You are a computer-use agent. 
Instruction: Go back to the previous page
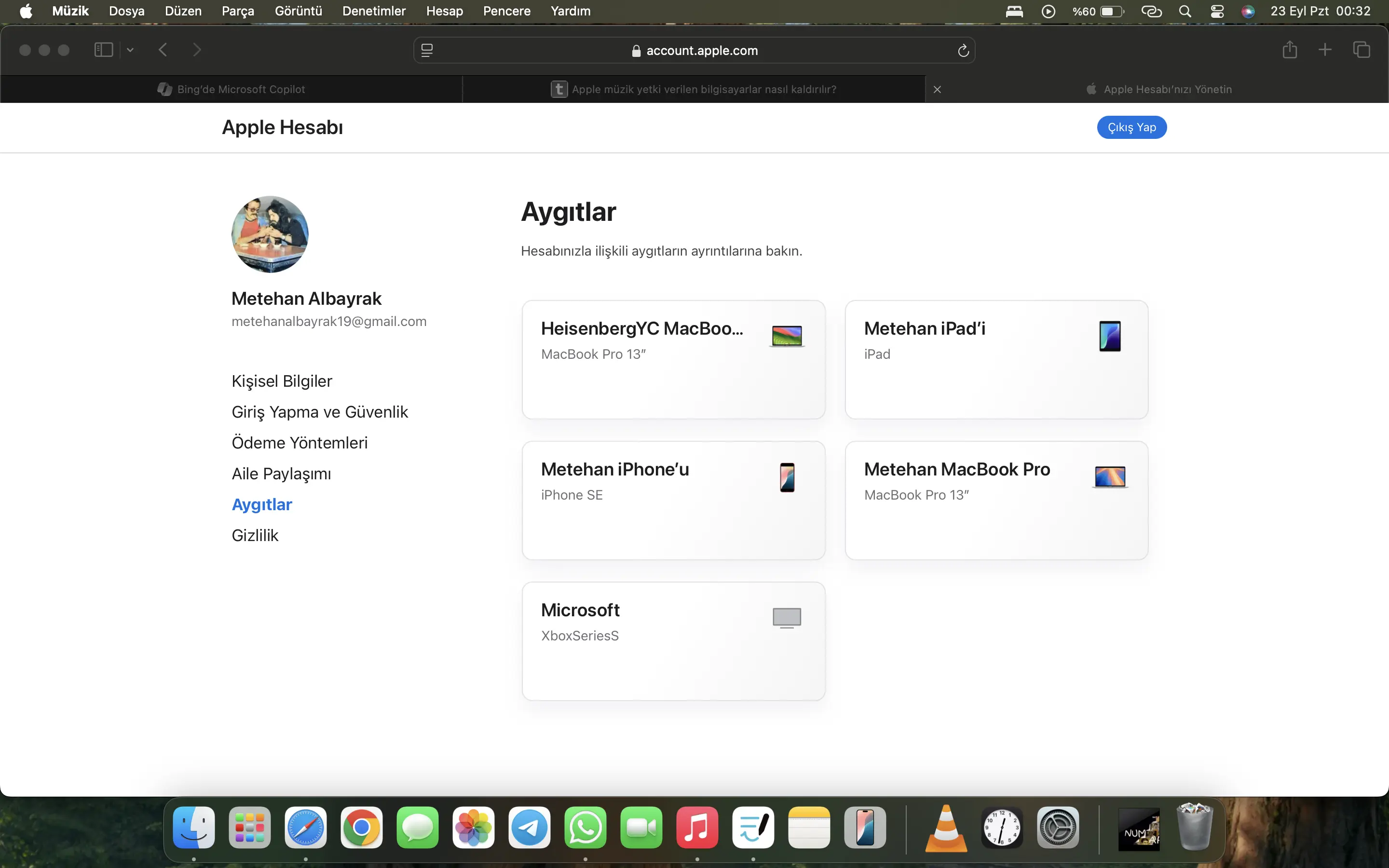coord(163,50)
